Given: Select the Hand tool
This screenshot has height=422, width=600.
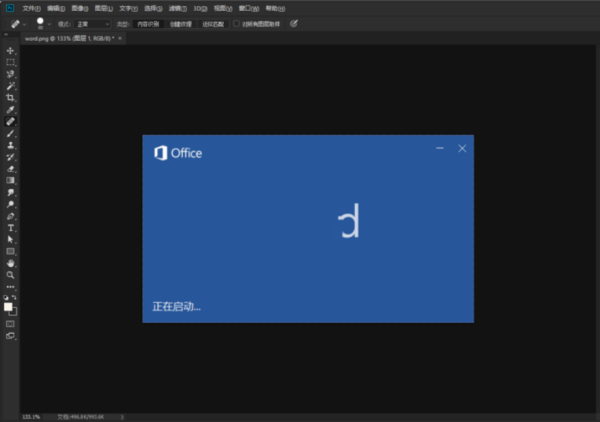Looking at the screenshot, I should (x=10, y=263).
